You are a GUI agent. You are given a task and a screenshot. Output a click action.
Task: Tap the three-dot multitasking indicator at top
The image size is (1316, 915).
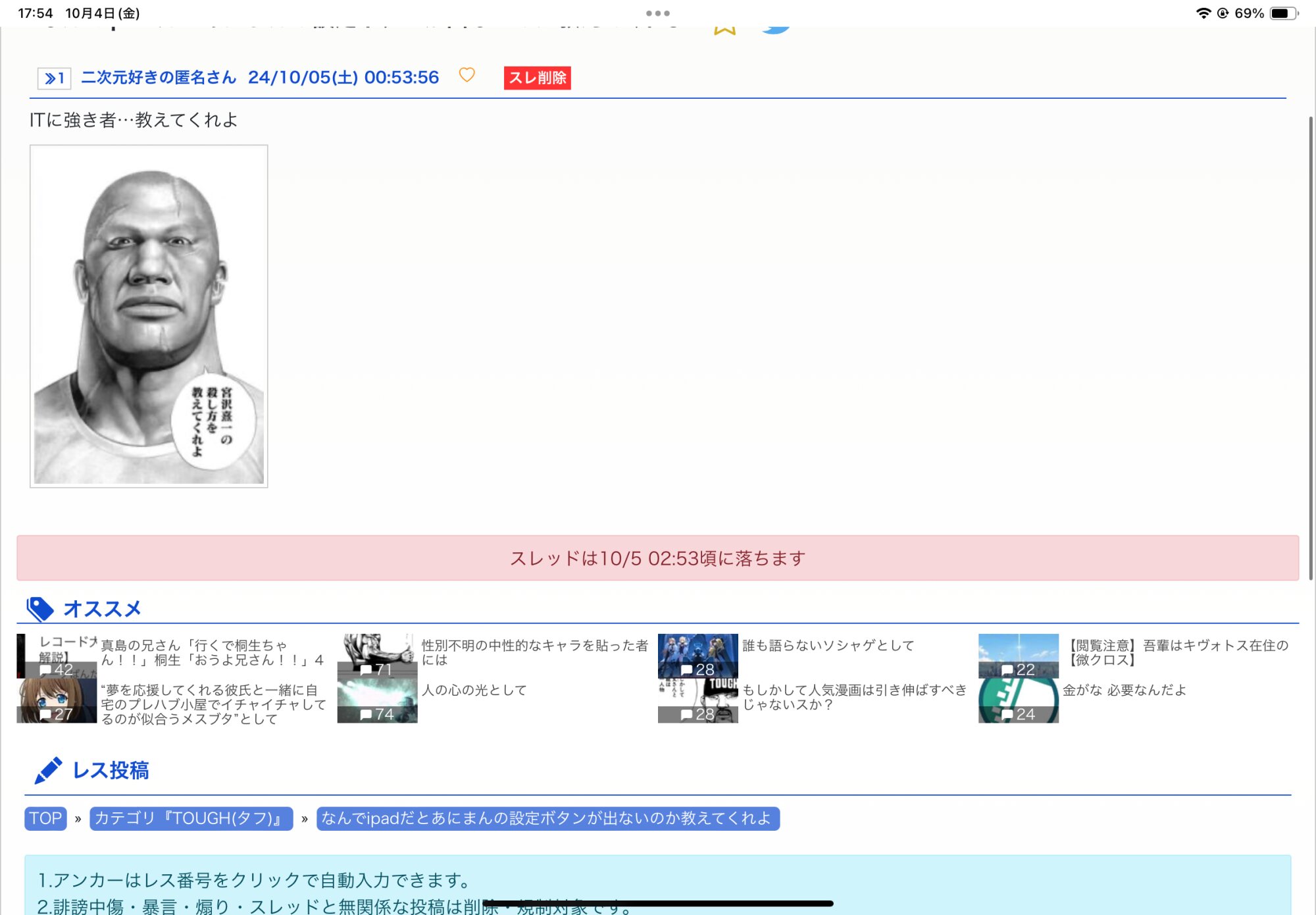point(657,13)
